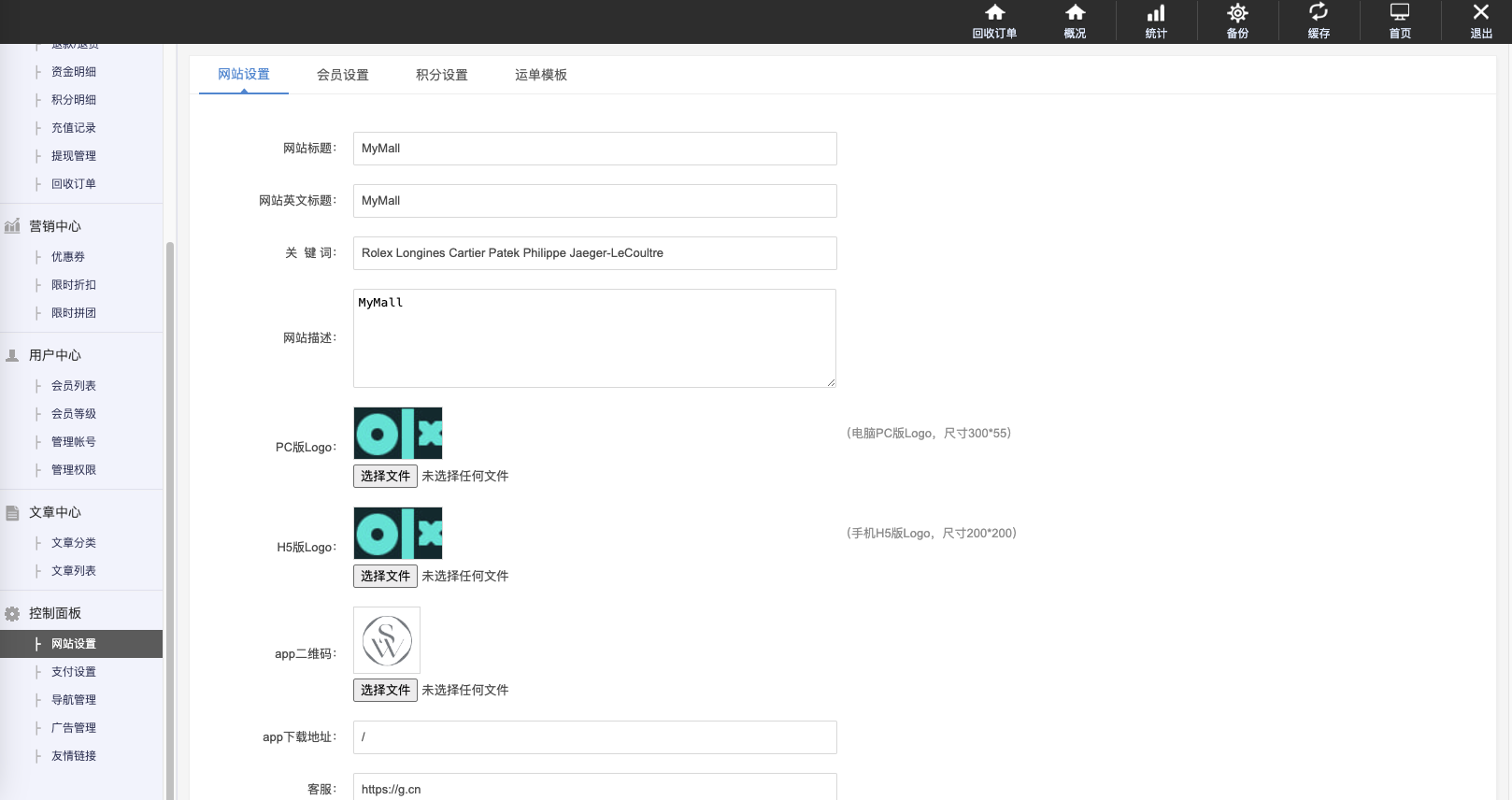Click the H5版Logo preview thumbnail
Viewport: 1512px width, 800px height.
click(x=398, y=533)
